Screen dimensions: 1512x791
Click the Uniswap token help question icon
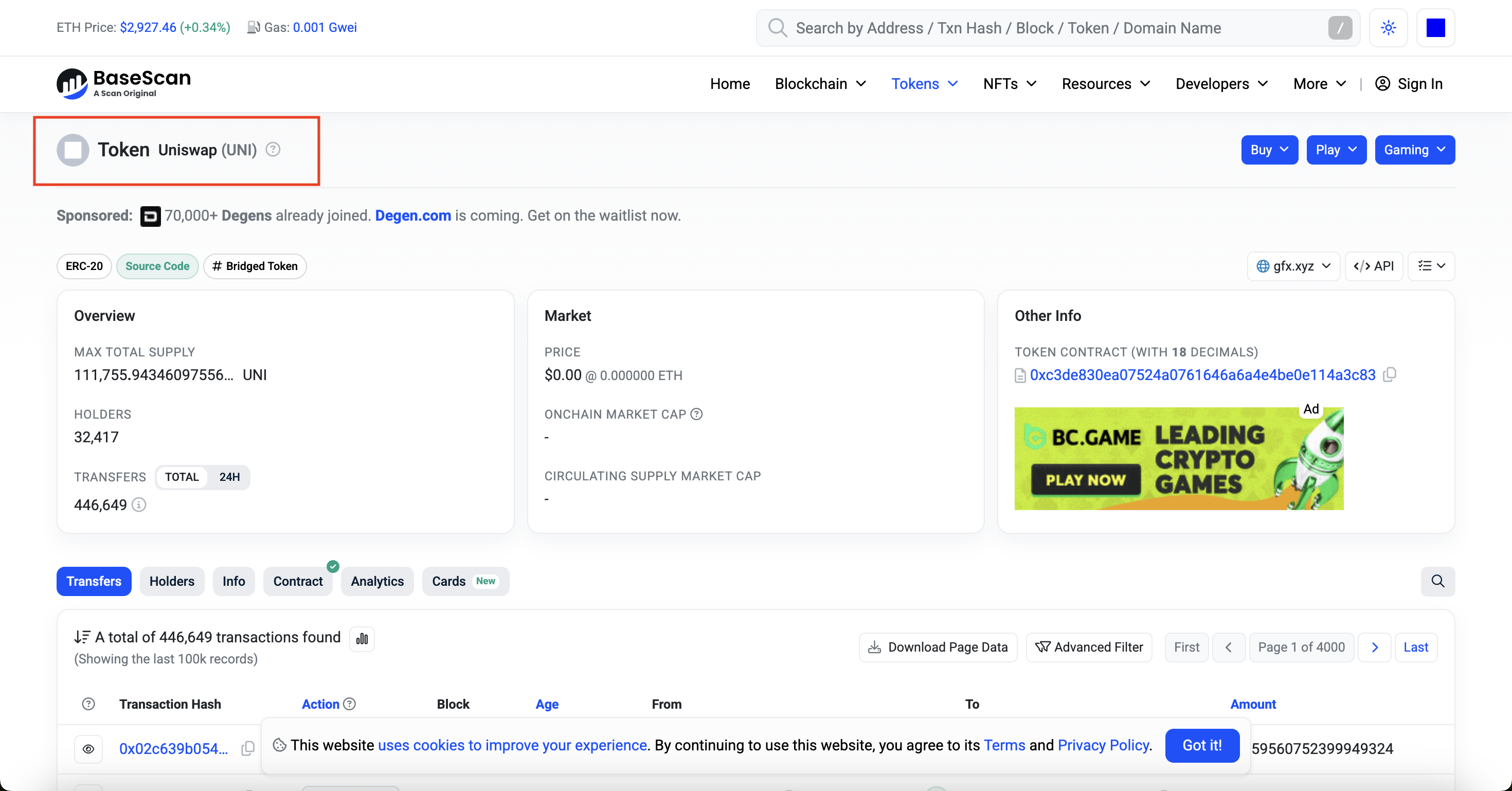coord(273,150)
